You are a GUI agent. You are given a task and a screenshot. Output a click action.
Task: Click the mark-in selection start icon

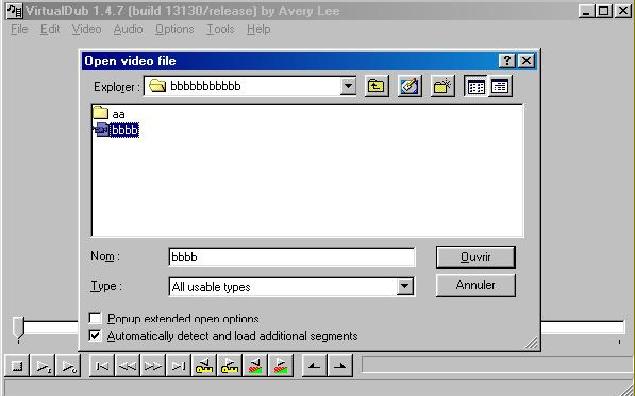click(314, 366)
